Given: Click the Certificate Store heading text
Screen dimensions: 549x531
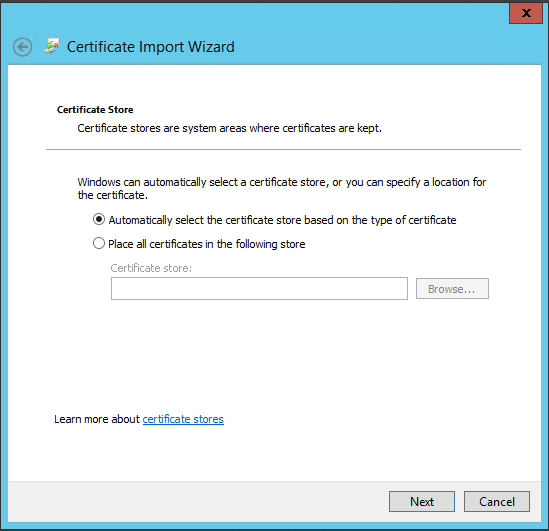Looking at the screenshot, I should 95,110.
